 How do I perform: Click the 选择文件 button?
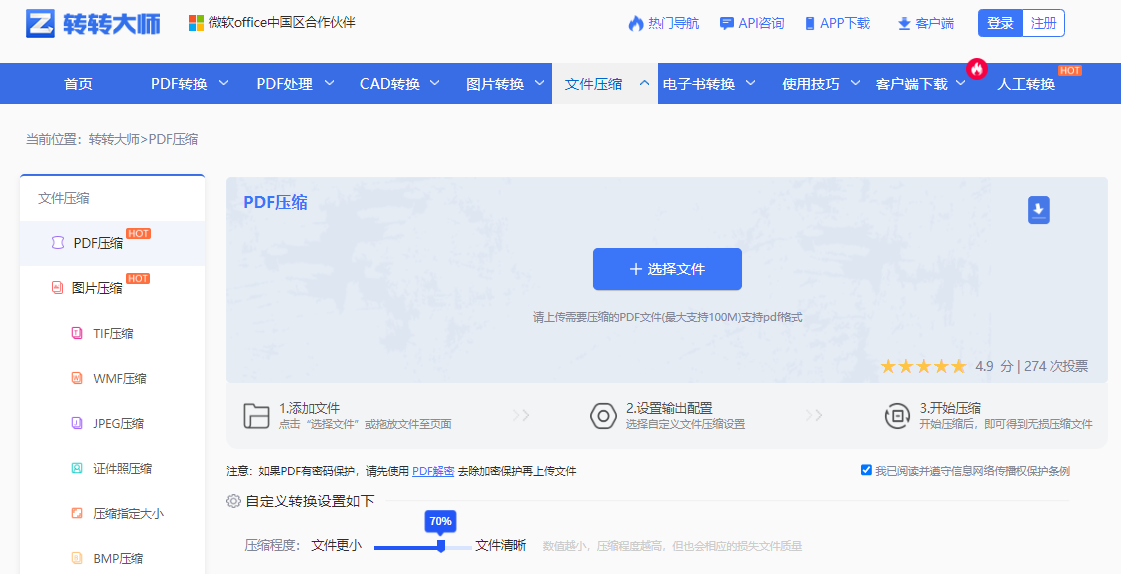[x=667, y=269]
